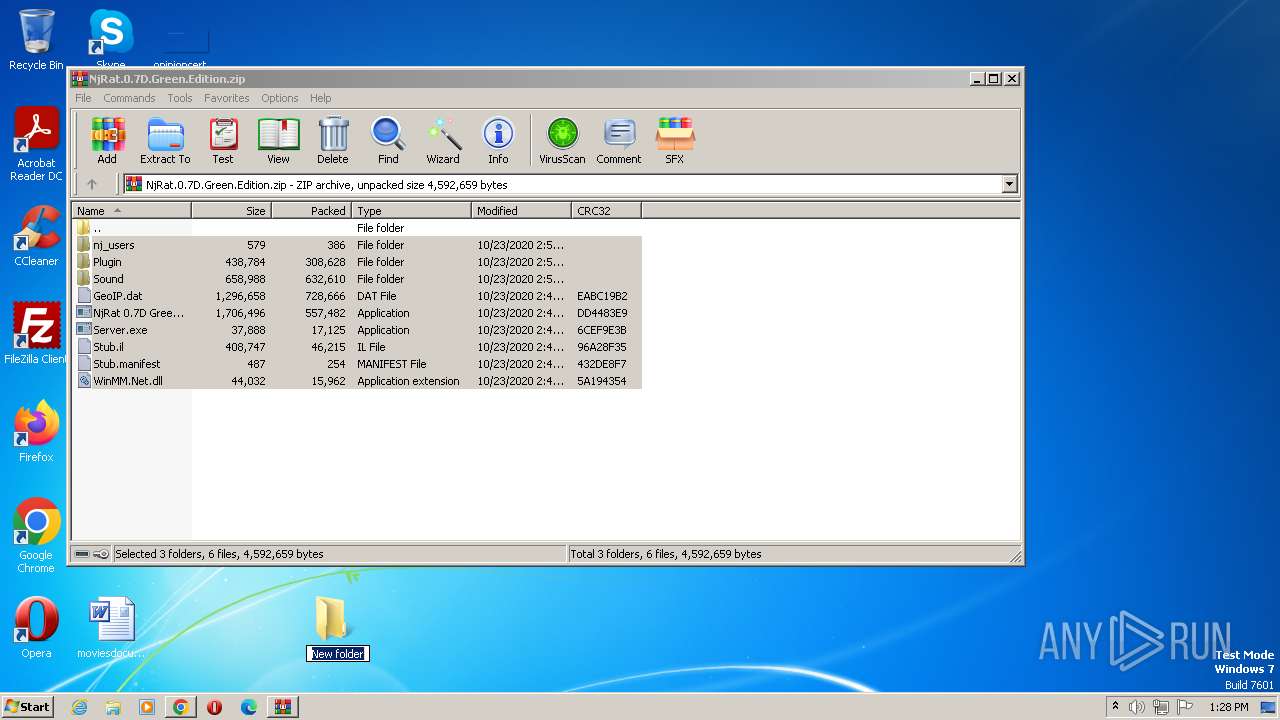
Task: Click the key icon in status bar
Action: click(101, 554)
